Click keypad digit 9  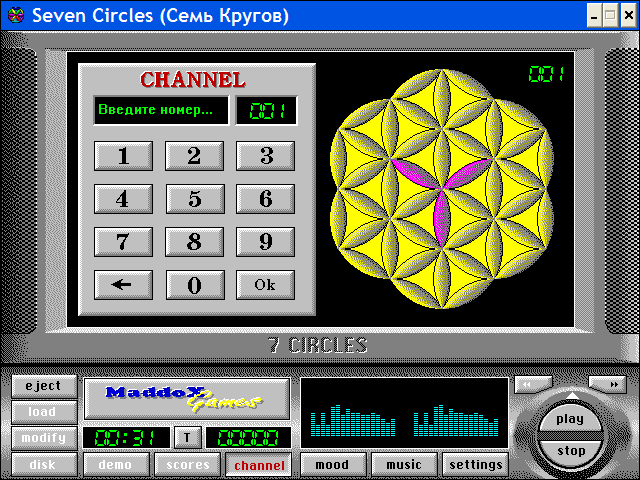click(x=265, y=242)
